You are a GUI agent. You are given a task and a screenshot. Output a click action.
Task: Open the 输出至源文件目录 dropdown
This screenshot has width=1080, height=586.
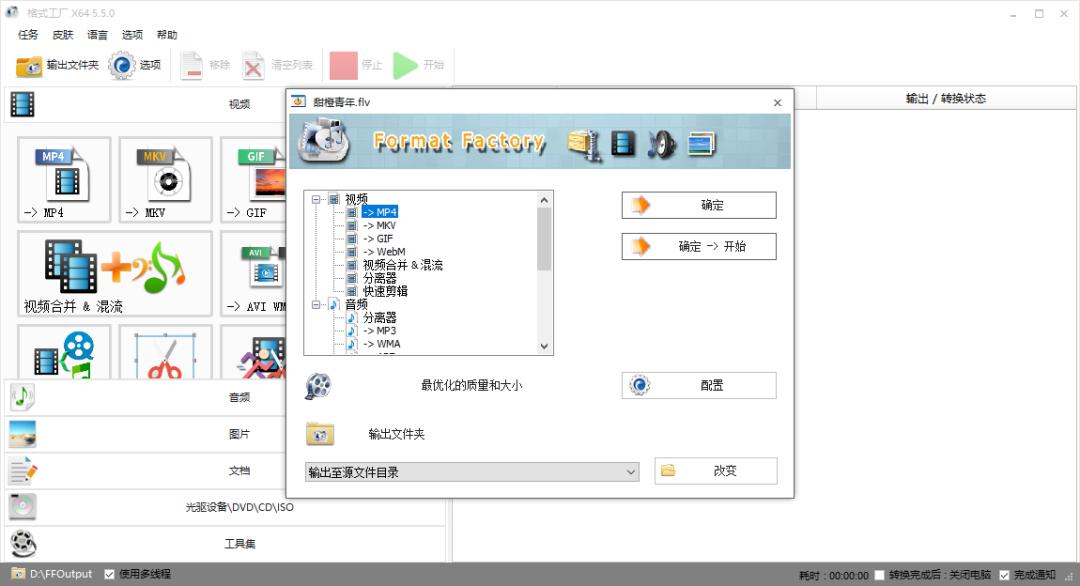472,472
